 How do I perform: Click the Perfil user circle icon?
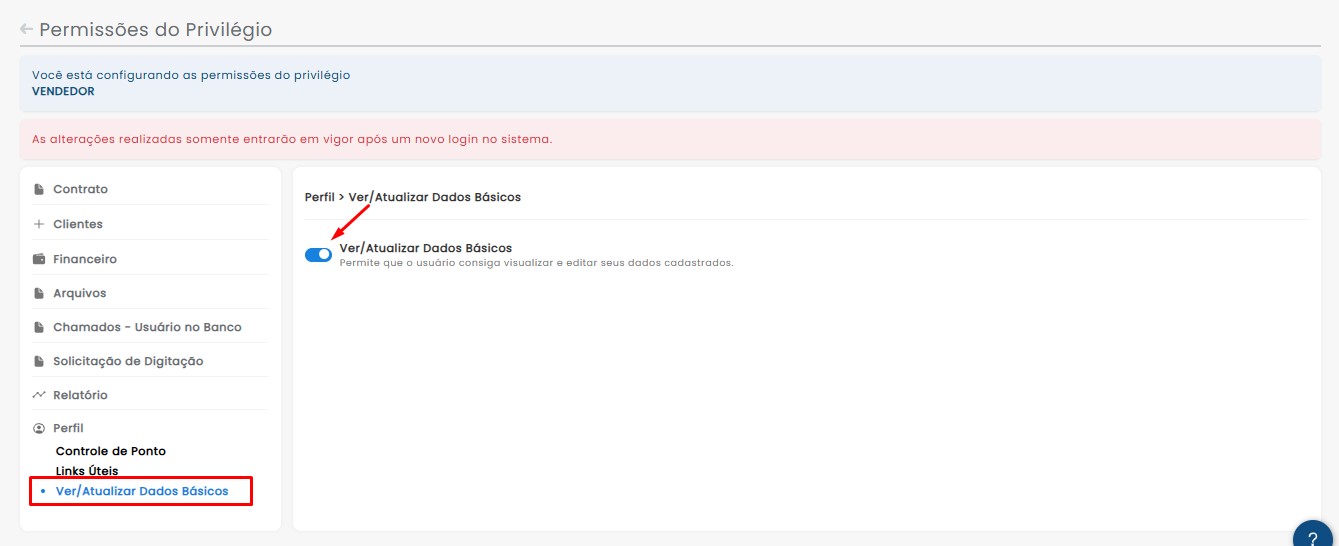39,428
